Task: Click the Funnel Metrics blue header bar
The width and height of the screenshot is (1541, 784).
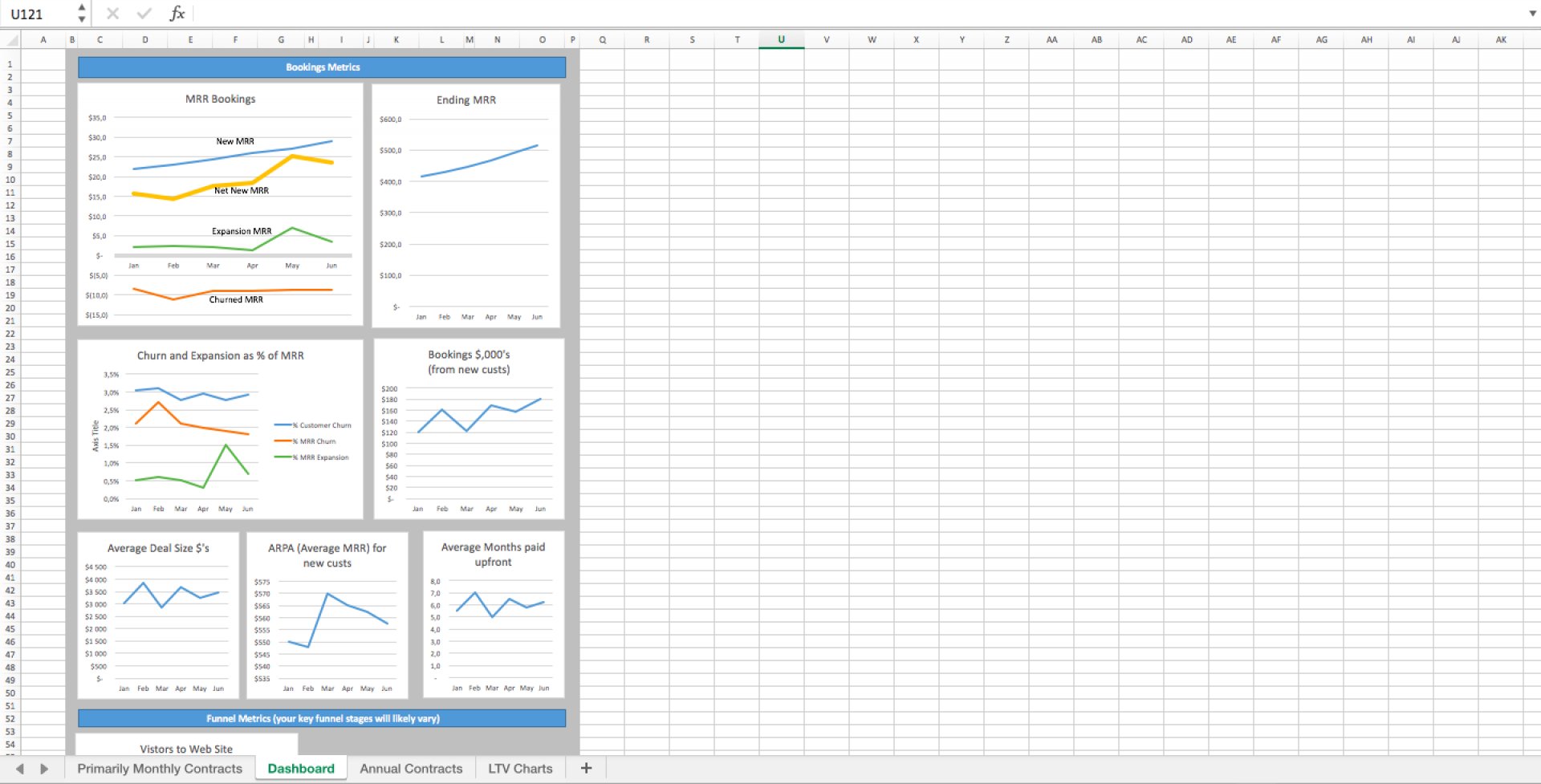Action: click(x=322, y=718)
